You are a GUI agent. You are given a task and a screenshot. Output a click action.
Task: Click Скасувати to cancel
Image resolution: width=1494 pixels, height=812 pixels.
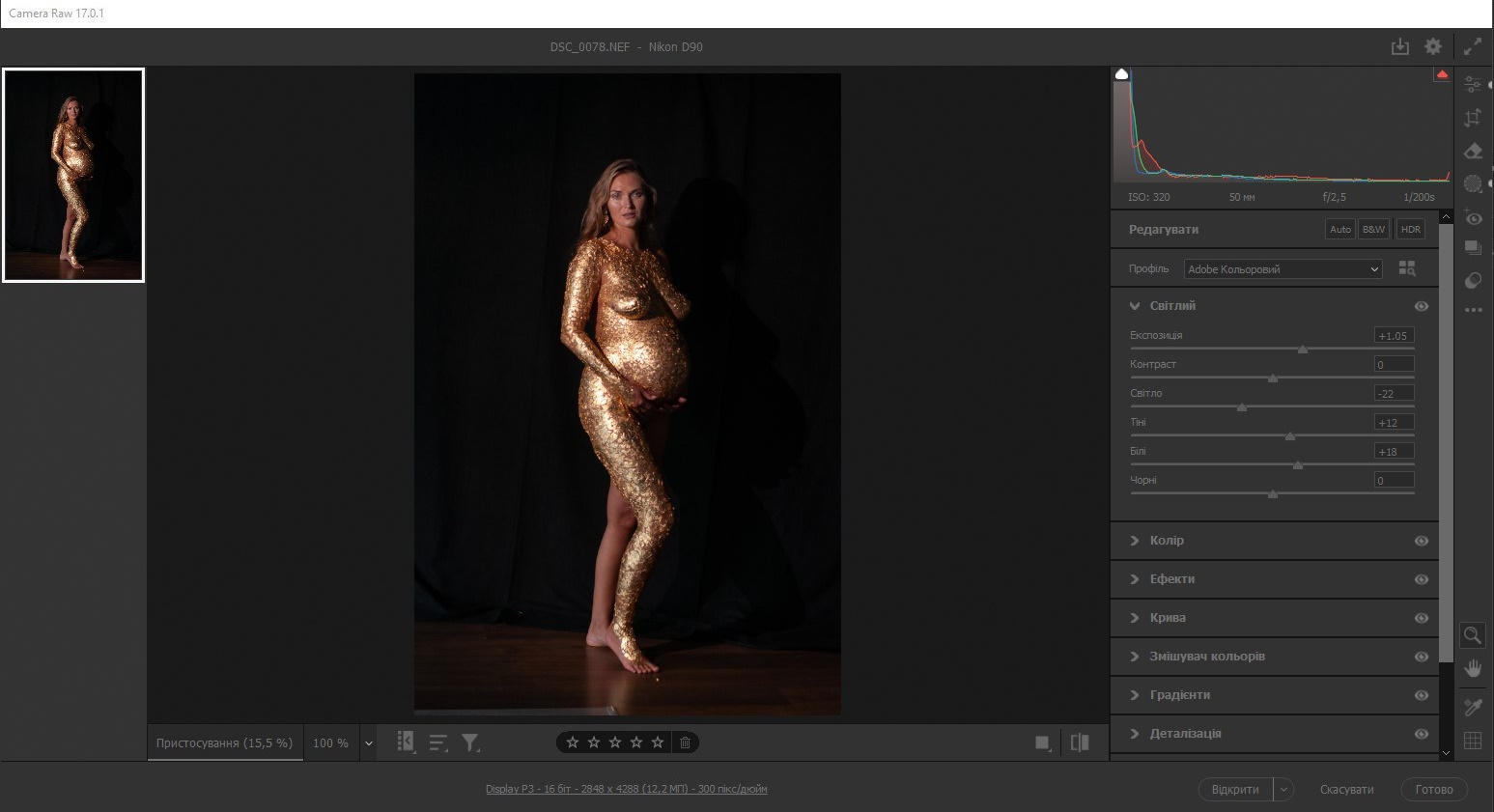(x=1346, y=790)
